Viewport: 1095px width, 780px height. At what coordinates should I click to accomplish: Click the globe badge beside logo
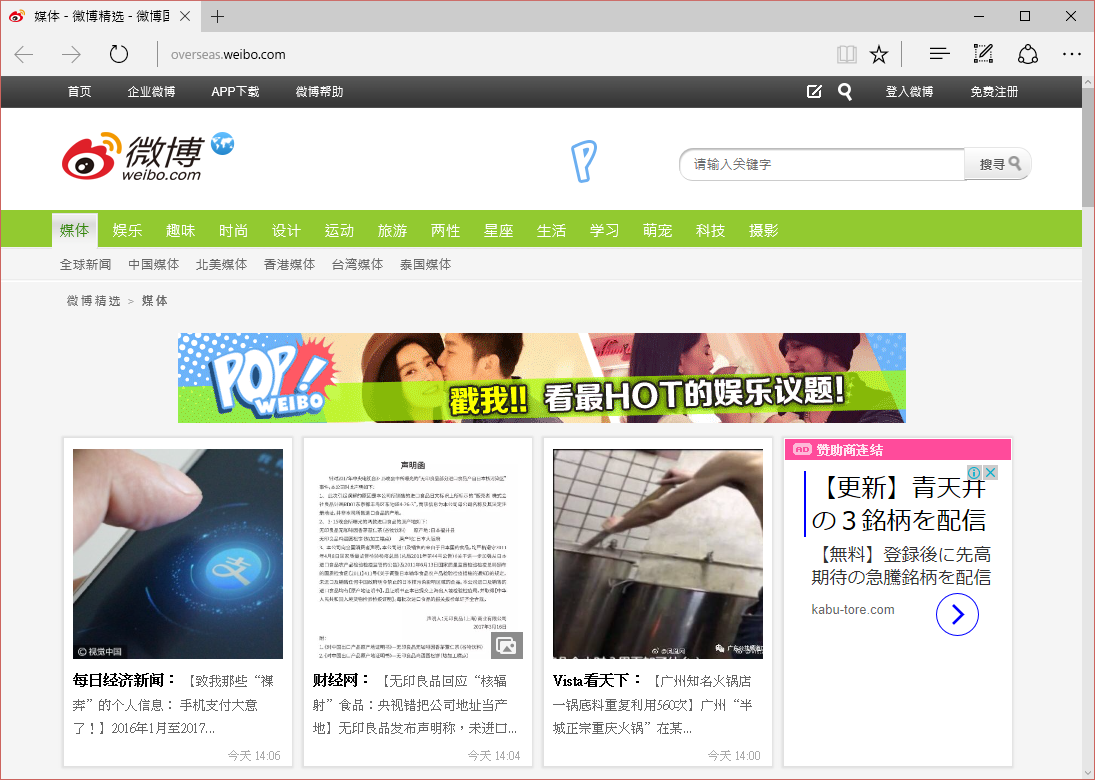pos(223,143)
